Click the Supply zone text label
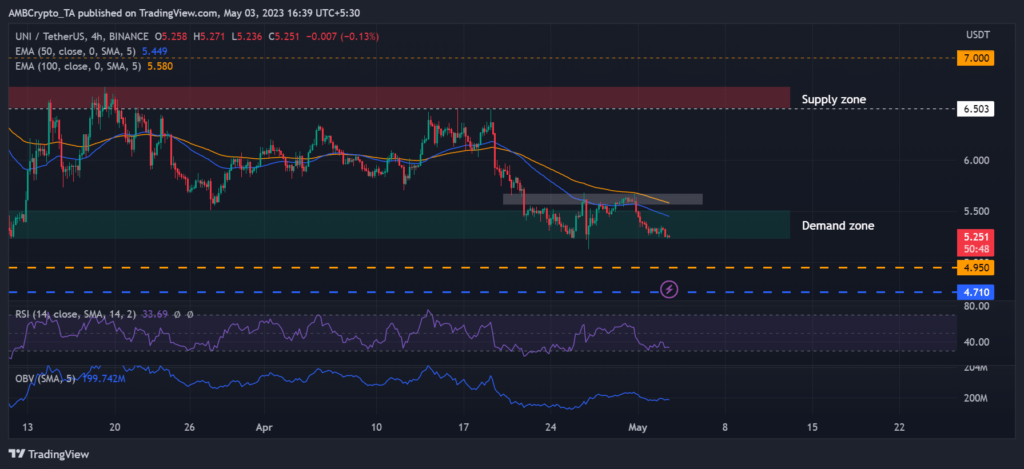Viewport: 1024px width, 469px height. [833, 100]
